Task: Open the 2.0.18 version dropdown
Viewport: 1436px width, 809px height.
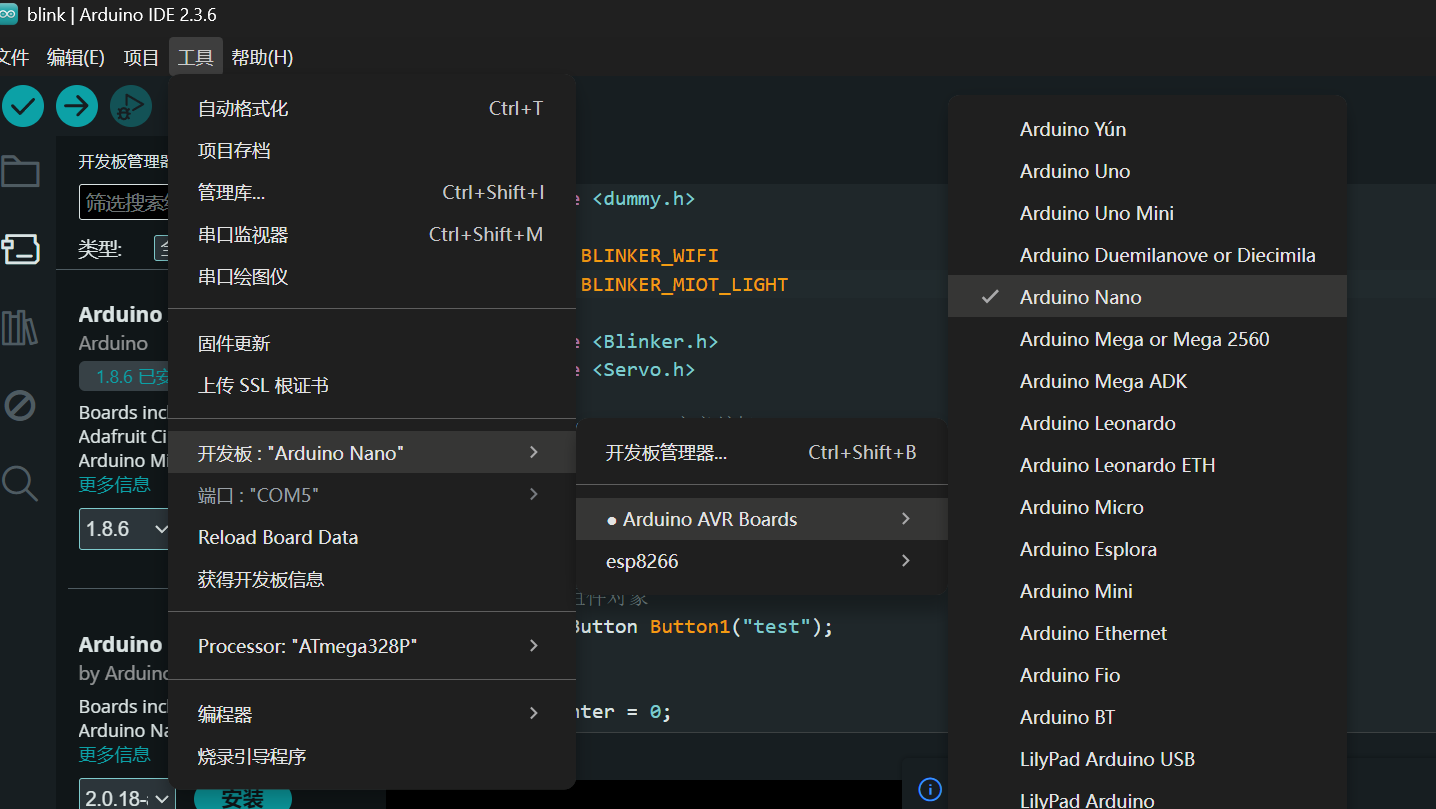Action: pyautogui.click(x=126, y=798)
